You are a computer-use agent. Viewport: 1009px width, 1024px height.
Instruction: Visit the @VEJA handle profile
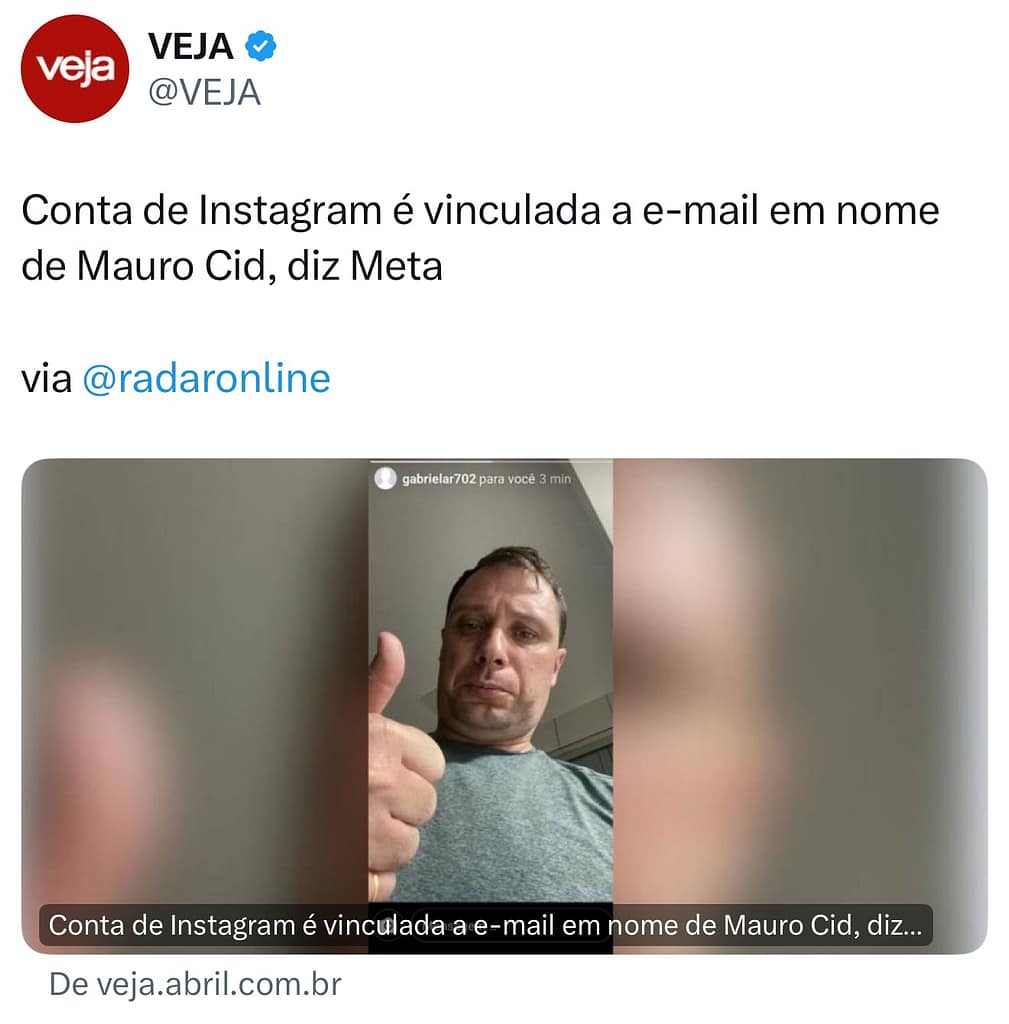pos(204,92)
